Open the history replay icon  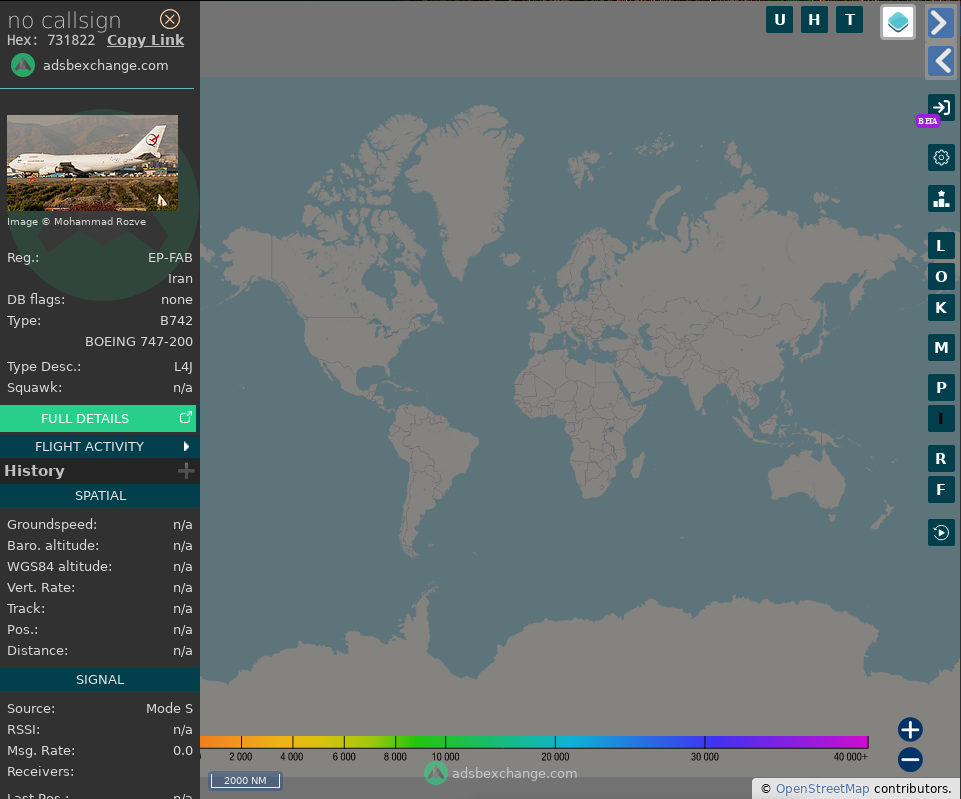[x=941, y=532]
